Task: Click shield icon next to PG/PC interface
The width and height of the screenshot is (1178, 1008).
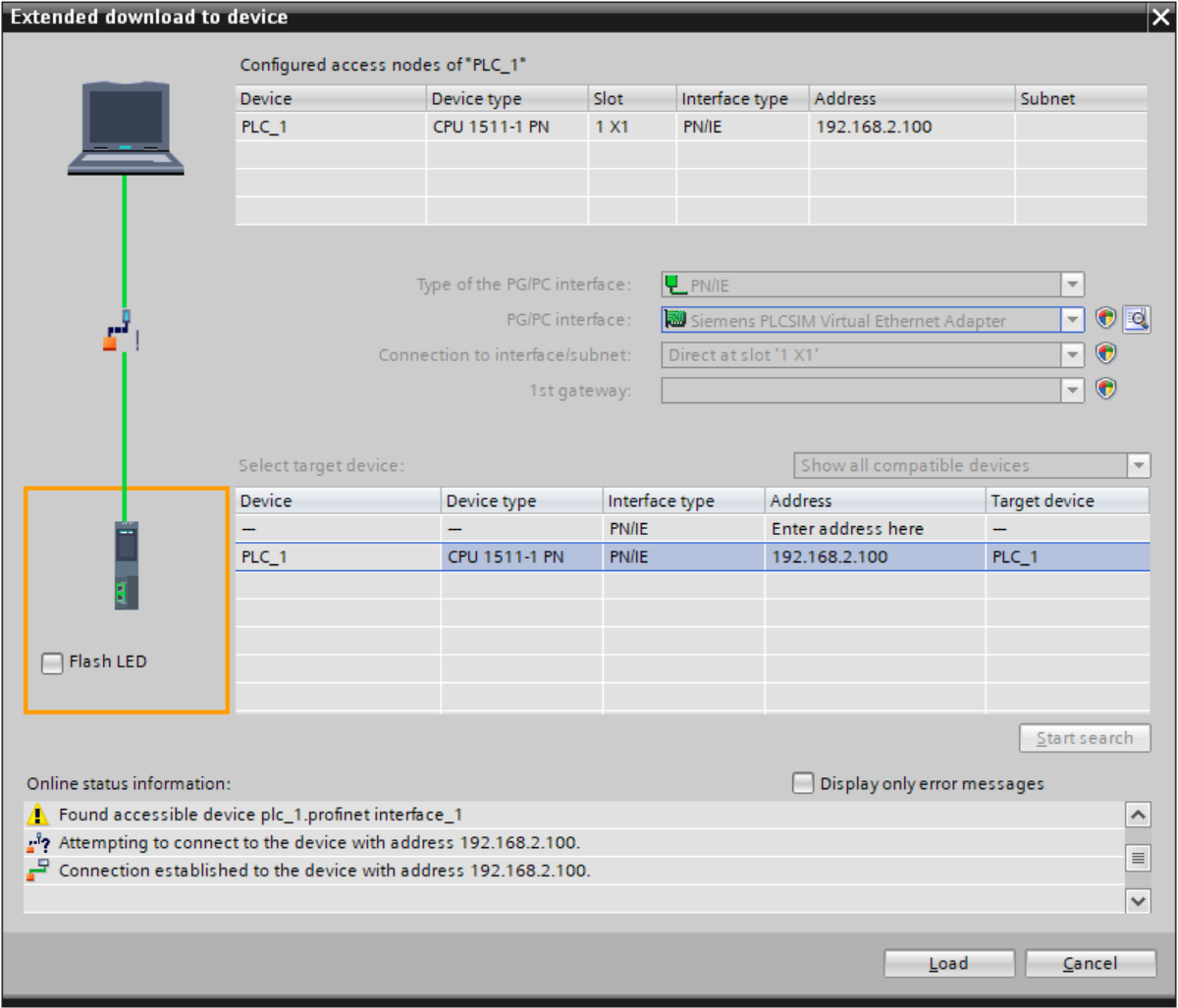Action: 1106,319
